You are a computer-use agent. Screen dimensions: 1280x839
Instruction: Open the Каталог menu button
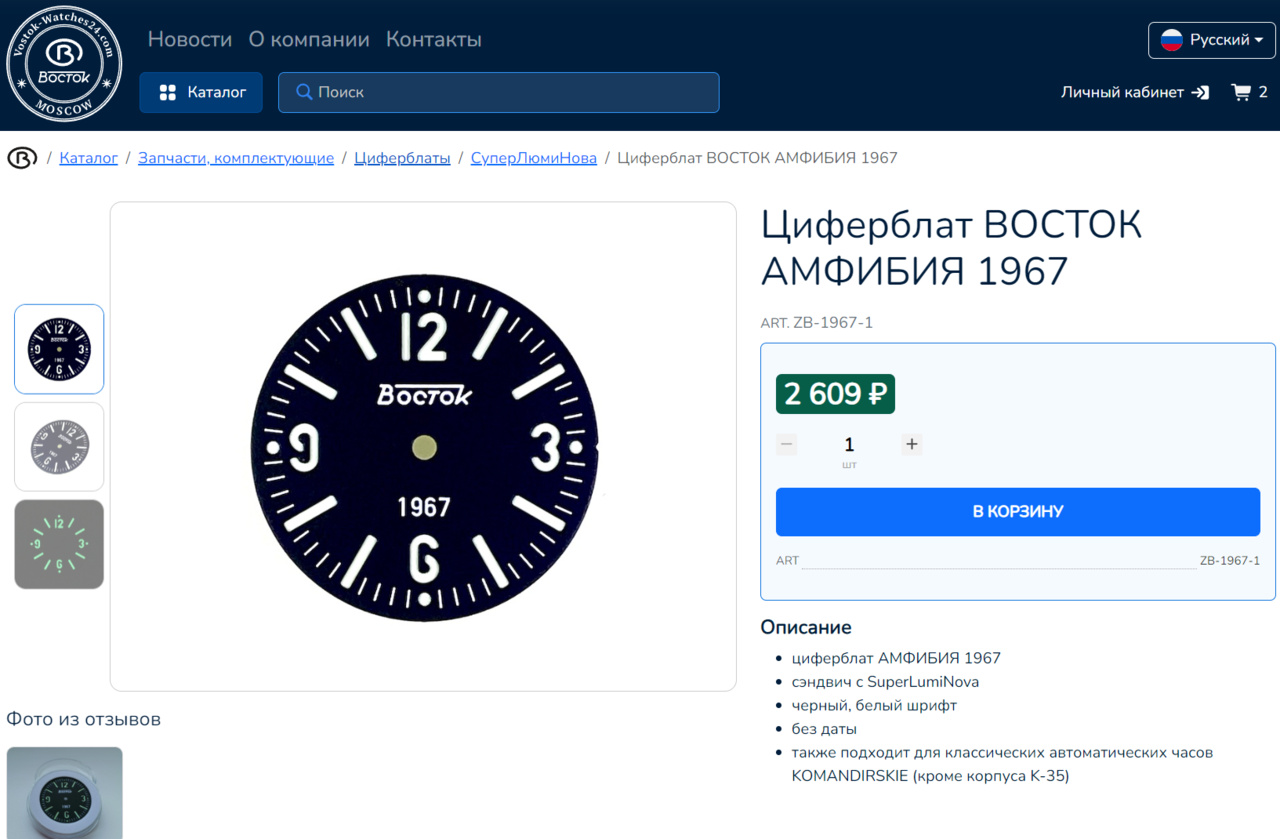click(201, 92)
